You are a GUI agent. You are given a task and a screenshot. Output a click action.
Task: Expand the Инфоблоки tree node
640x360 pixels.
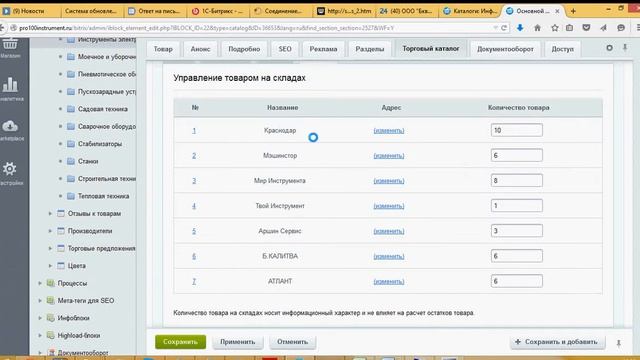click(x=40, y=318)
